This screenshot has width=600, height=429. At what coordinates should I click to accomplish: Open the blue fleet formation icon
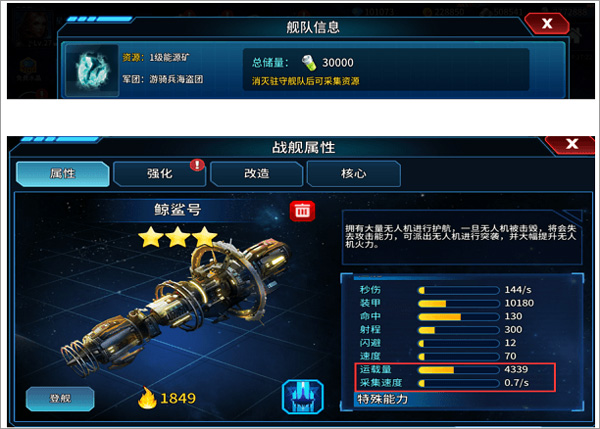tap(303, 396)
